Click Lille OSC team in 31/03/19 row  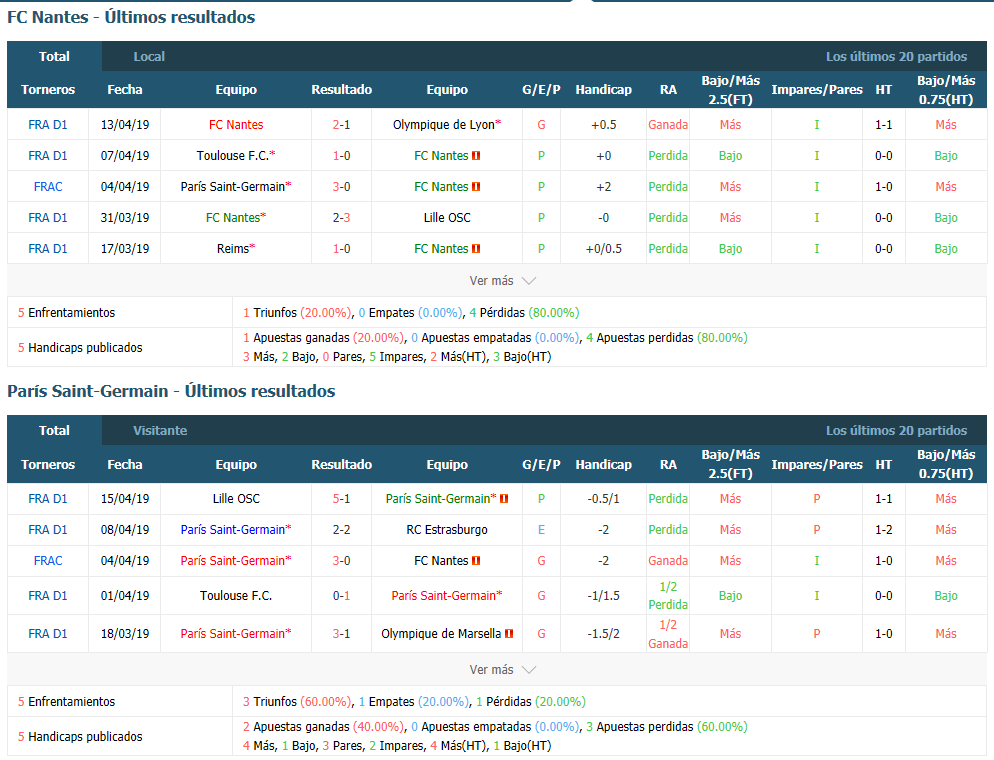pyautogui.click(x=447, y=218)
